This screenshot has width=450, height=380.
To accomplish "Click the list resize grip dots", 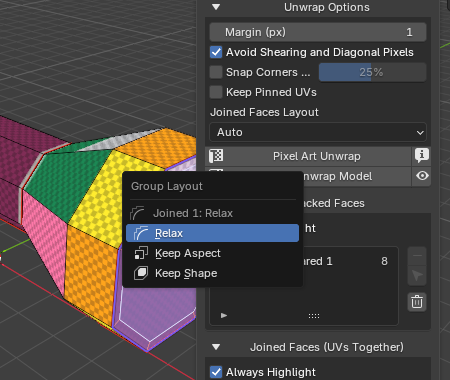I will [x=314, y=316].
